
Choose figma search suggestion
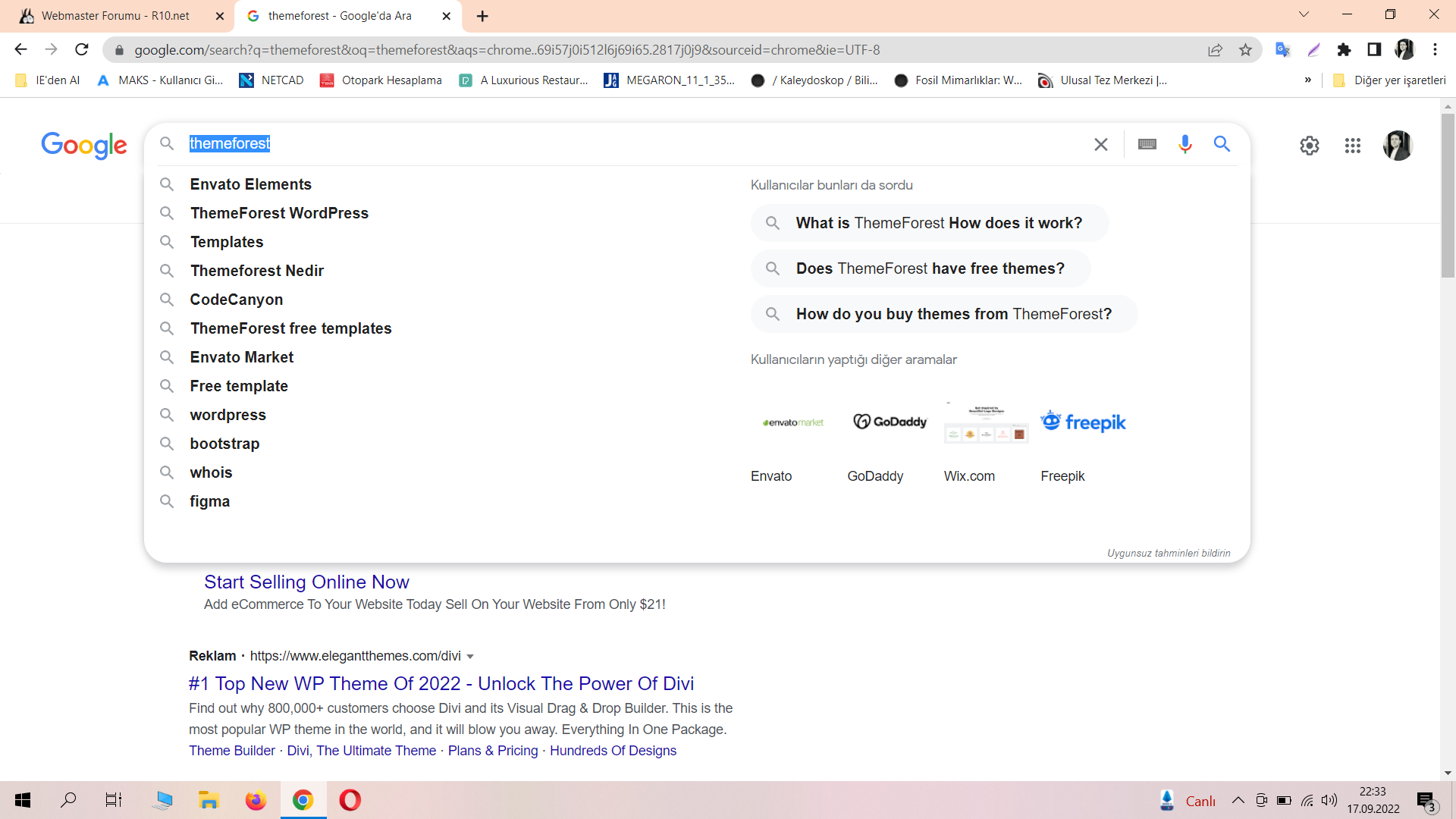[210, 501]
